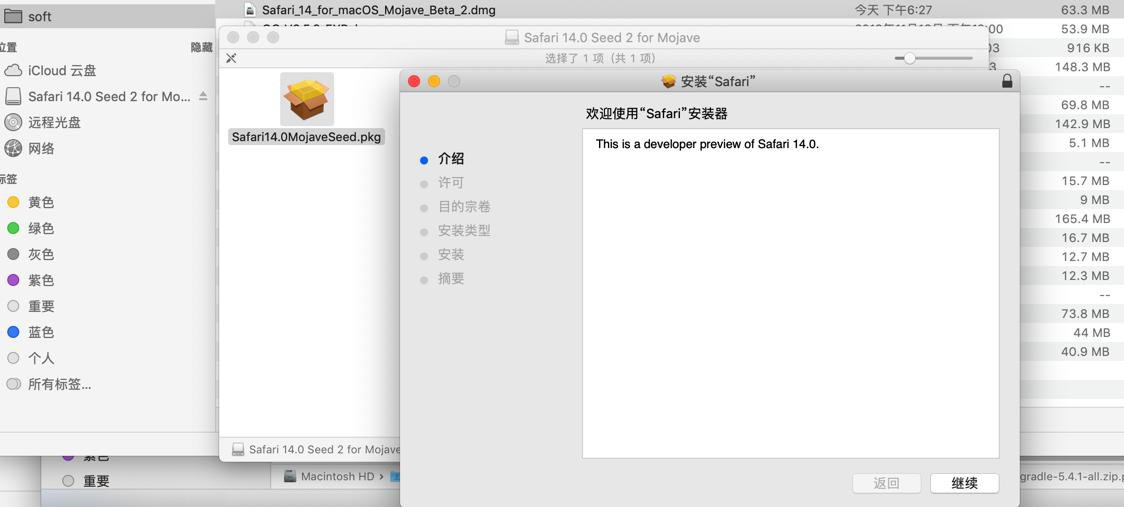Click the disk icon in Safari 14.0 Seed title
This screenshot has height=507, width=1124.
click(512, 37)
